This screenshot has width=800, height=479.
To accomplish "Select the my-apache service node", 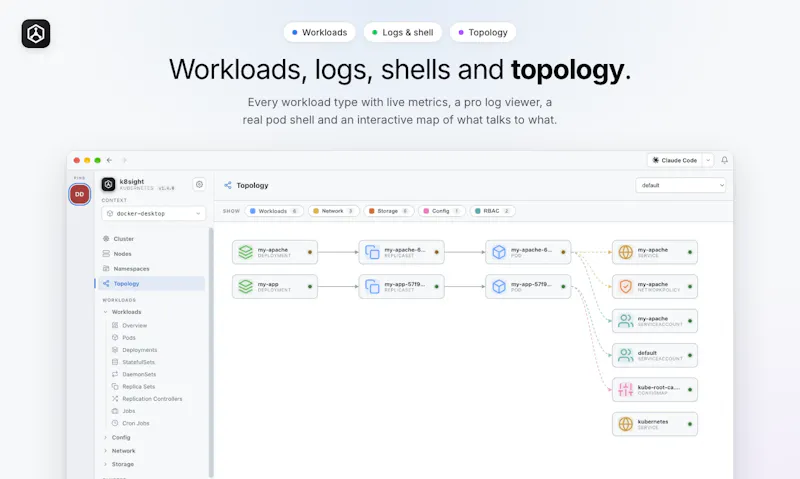I will click(x=655, y=252).
